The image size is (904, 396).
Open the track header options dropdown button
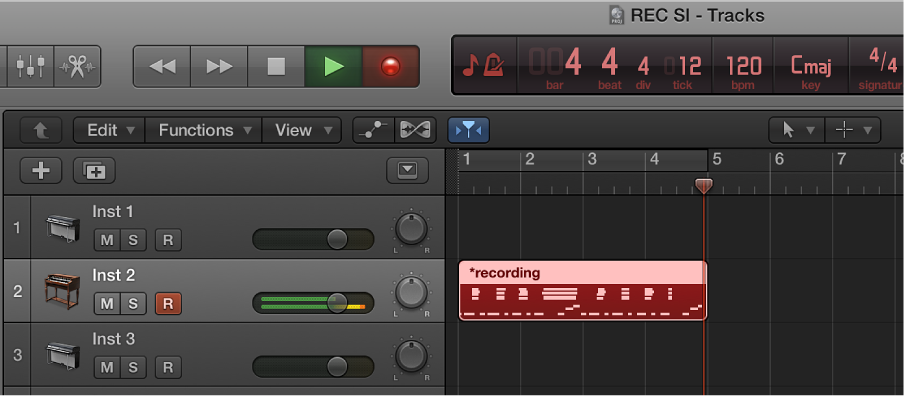(408, 170)
